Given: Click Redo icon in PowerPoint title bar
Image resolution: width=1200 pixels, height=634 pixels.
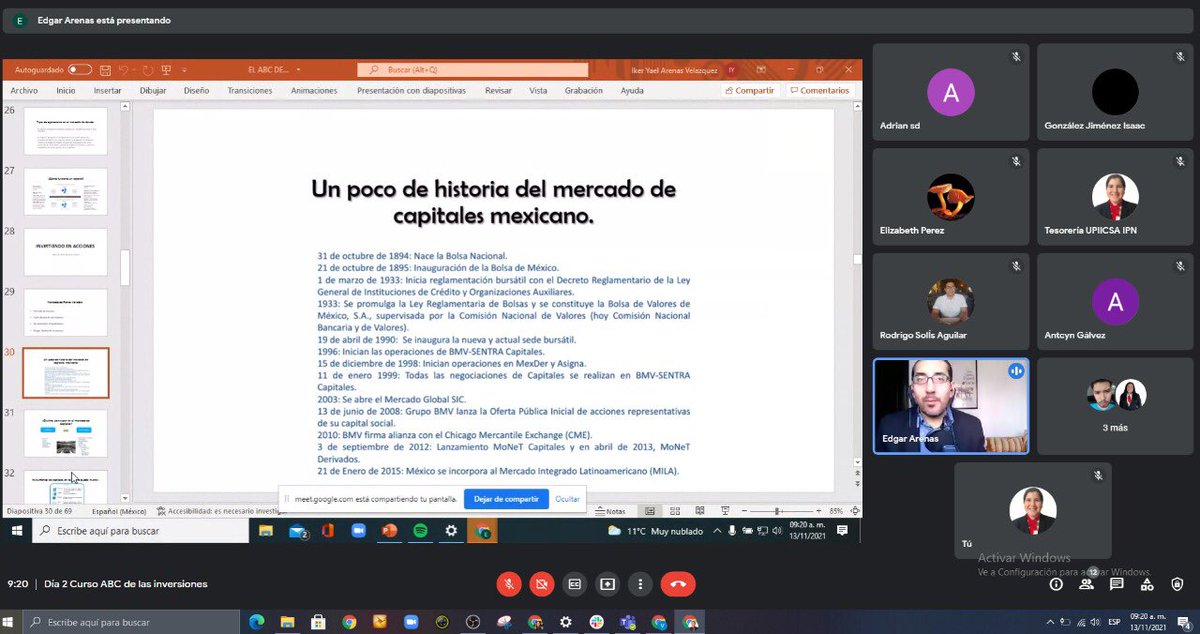Looking at the screenshot, I should 148,70.
